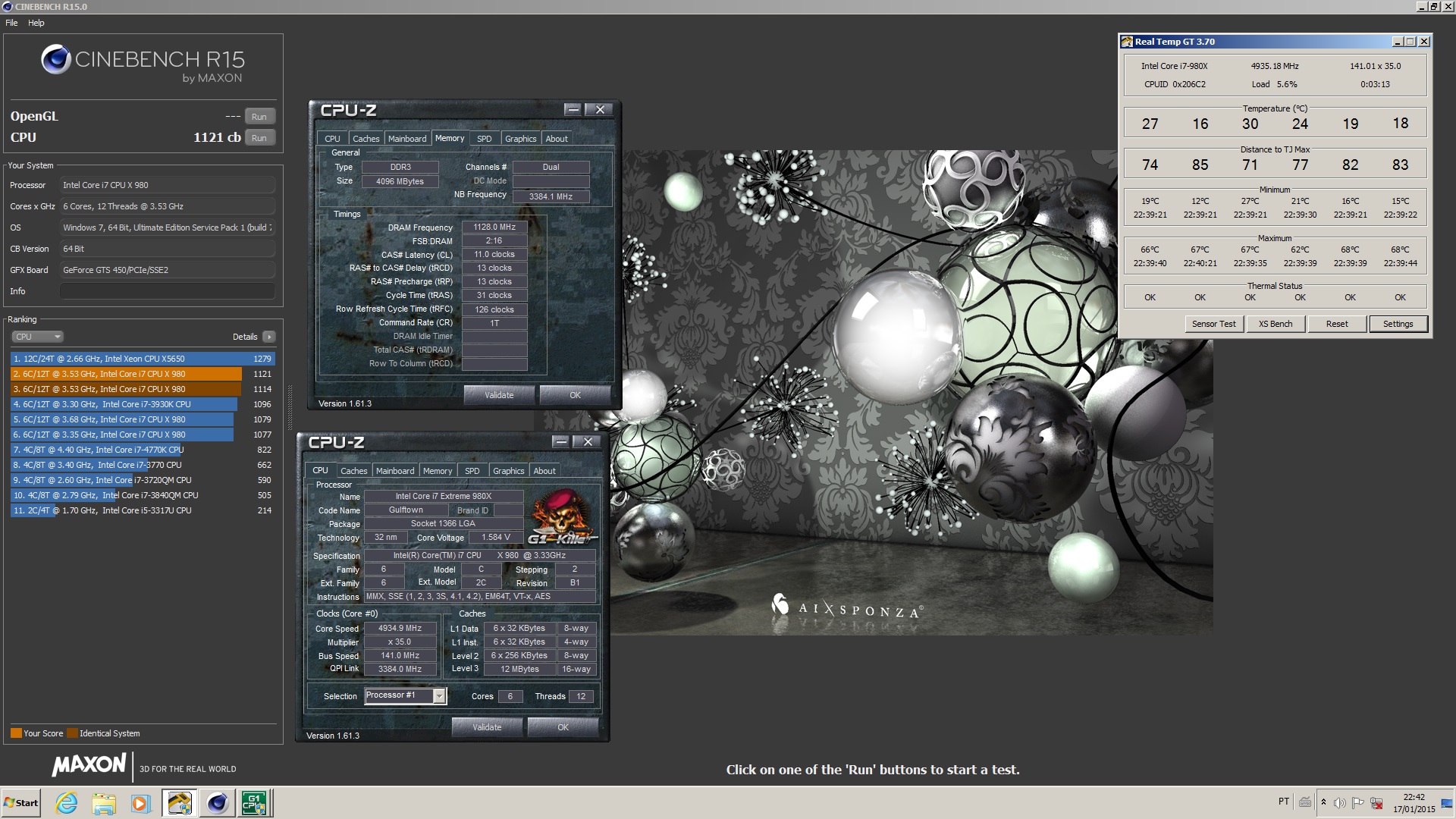The width and height of the screenshot is (1456, 819).
Task: Click the AixSponza logo on render image
Action: pyautogui.click(x=847, y=609)
